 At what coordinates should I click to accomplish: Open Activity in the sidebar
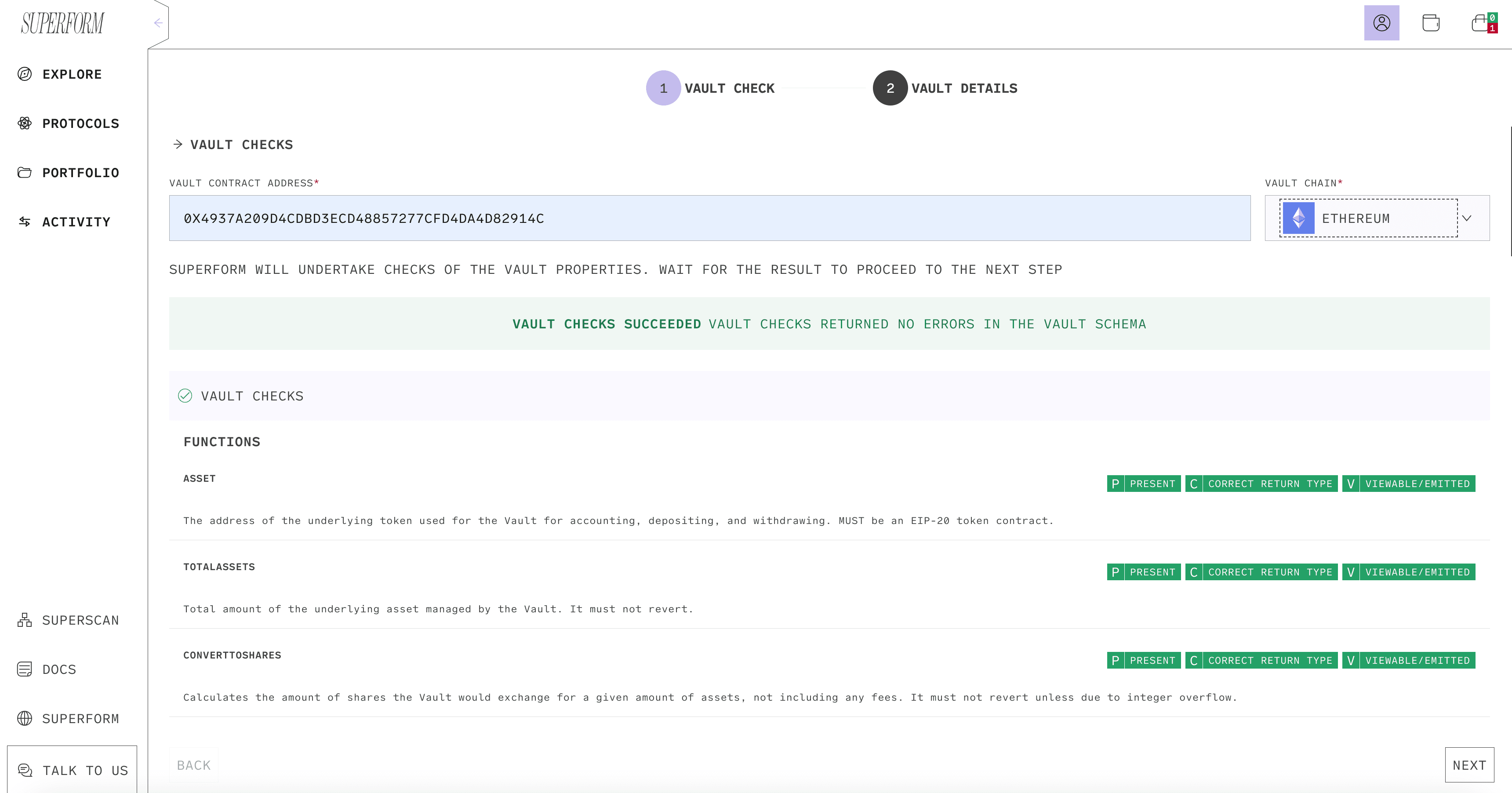[64, 222]
